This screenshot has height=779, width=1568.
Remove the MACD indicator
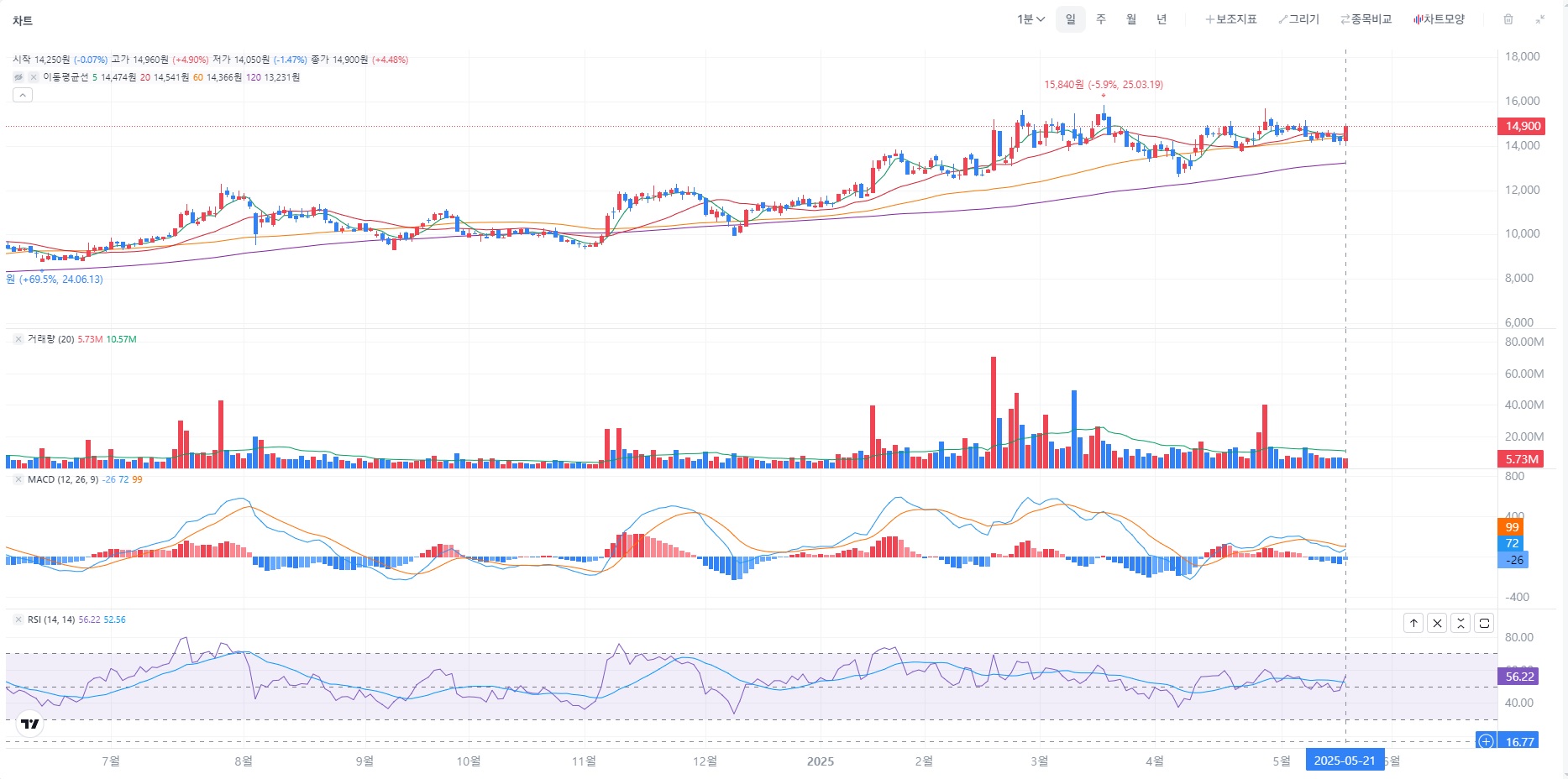[x=18, y=479]
